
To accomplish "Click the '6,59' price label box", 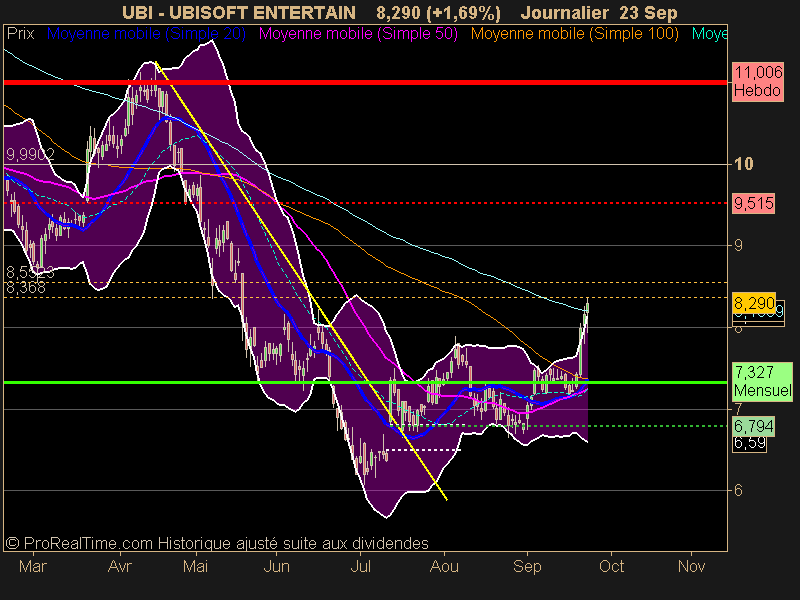I will pos(749,443).
